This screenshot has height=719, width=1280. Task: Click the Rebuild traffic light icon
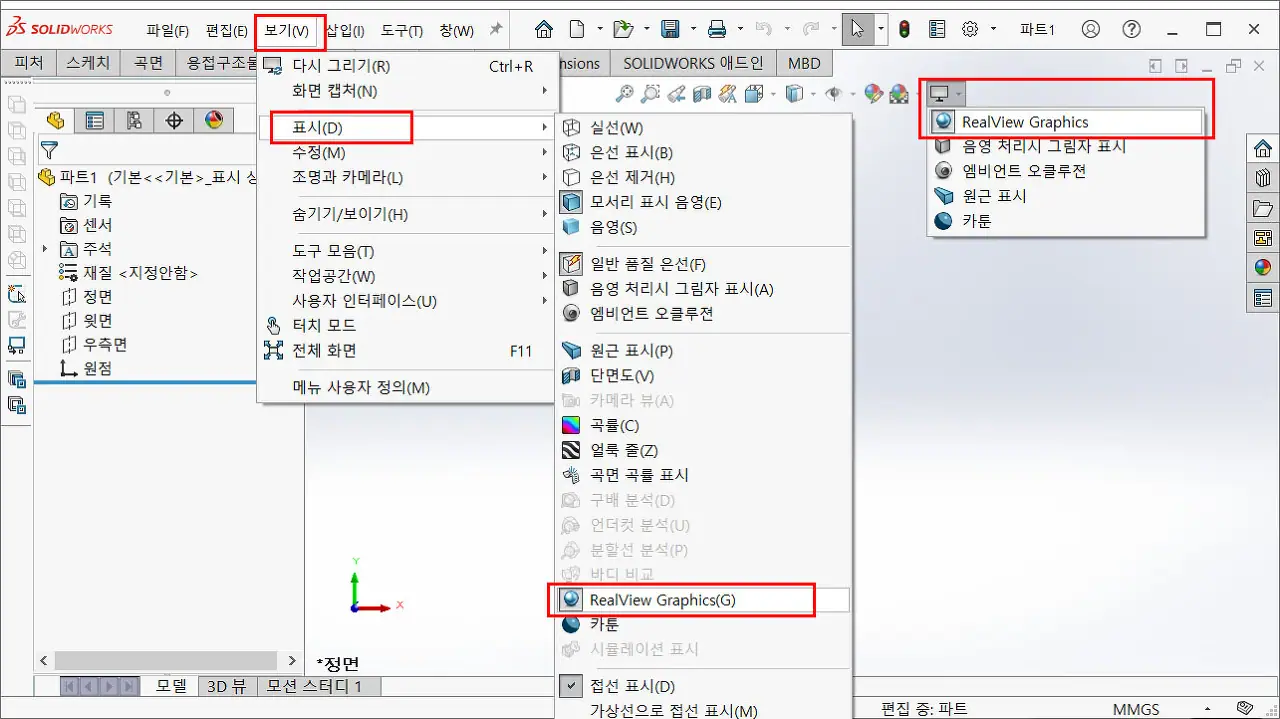(x=905, y=29)
